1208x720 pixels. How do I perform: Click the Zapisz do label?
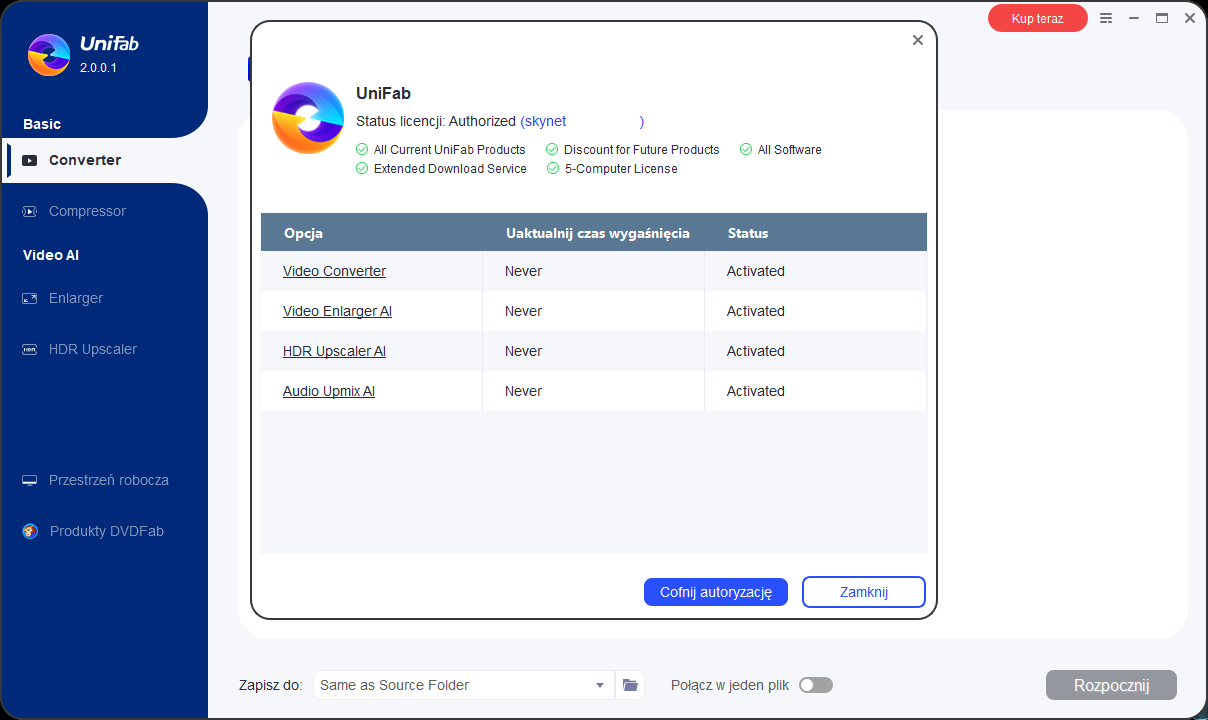pyautogui.click(x=270, y=685)
